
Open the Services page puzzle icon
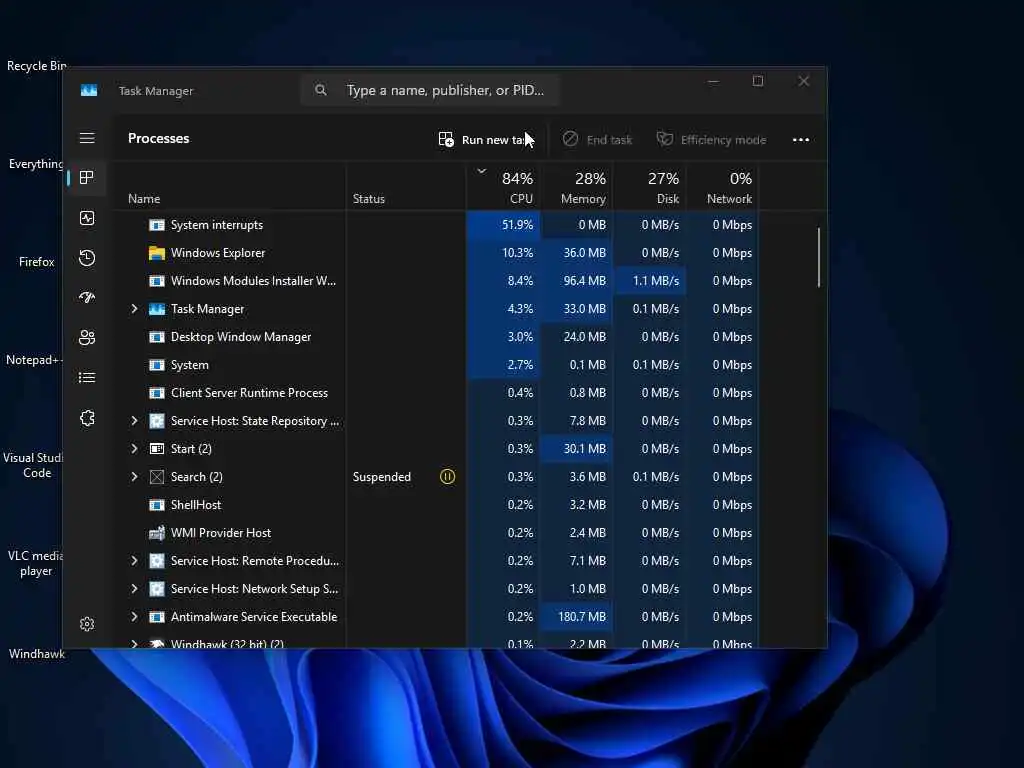[x=87, y=418]
